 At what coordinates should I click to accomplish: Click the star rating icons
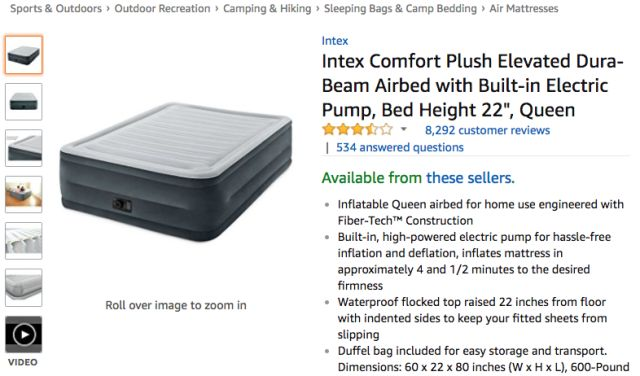[357, 130]
